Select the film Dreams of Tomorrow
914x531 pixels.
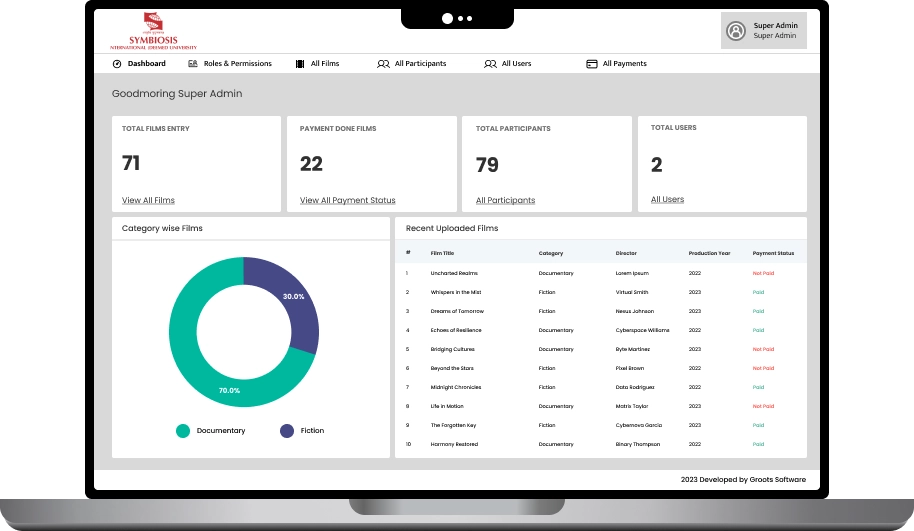coord(457,311)
